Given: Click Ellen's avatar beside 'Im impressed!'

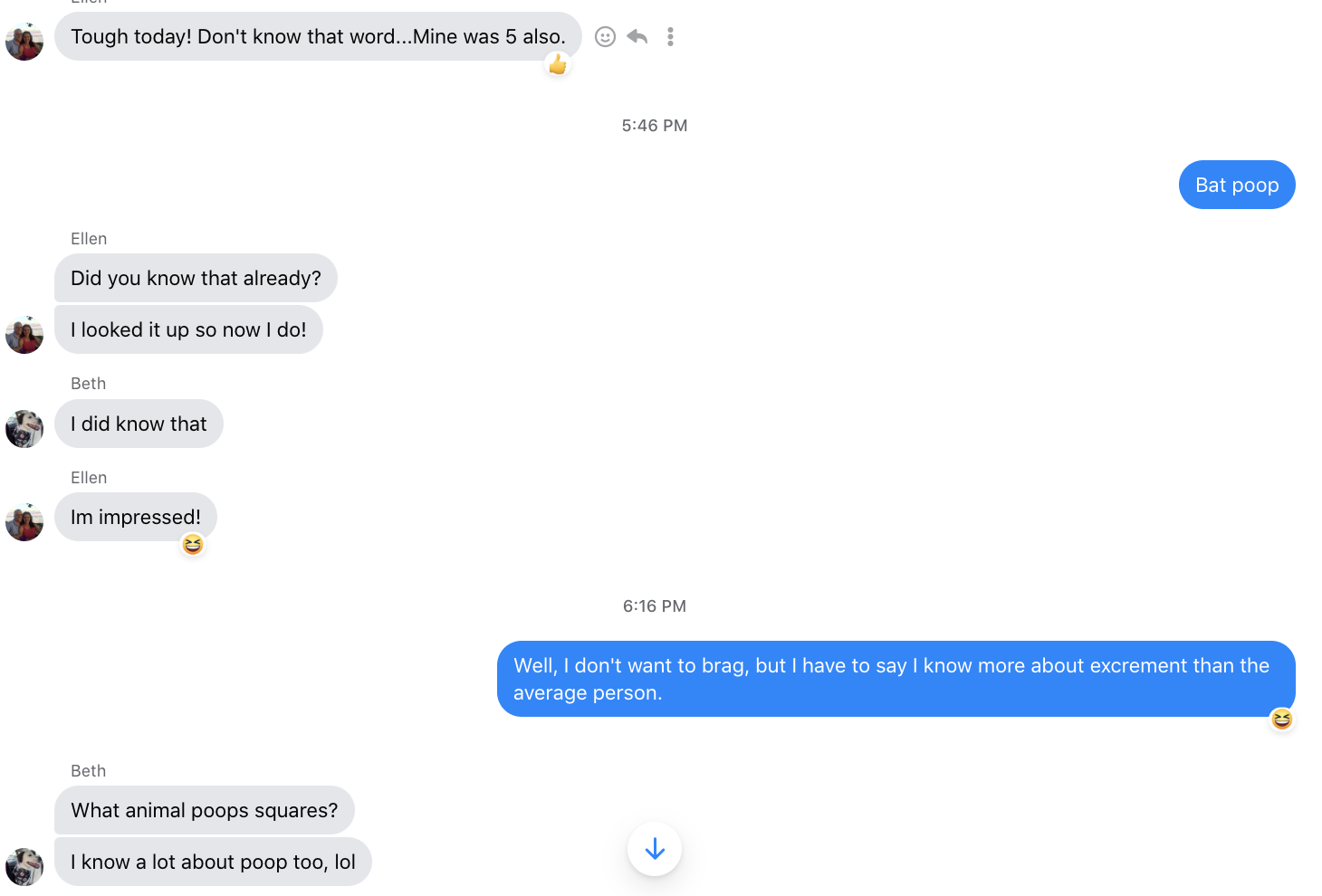Looking at the screenshot, I should click(x=24, y=522).
